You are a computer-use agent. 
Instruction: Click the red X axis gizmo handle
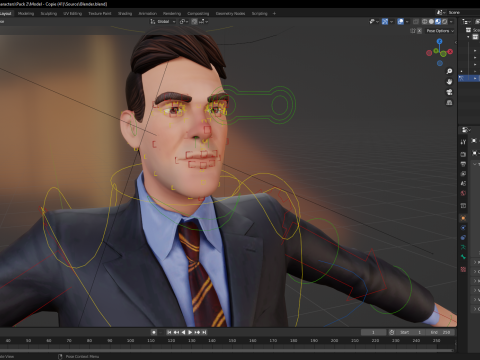450,52
